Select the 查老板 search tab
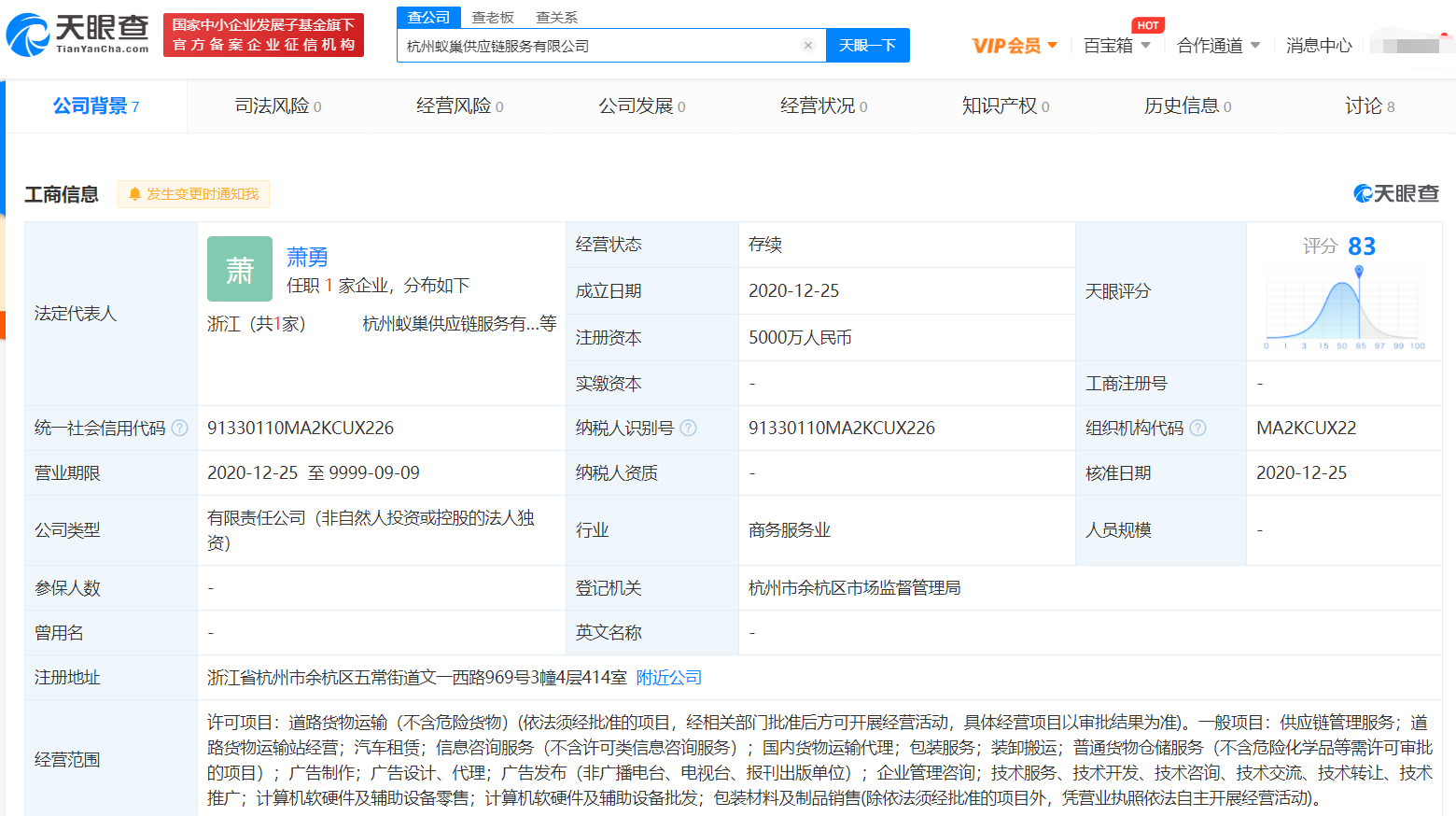Screen dimensions: 1456x816 pyautogui.click(x=493, y=18)
